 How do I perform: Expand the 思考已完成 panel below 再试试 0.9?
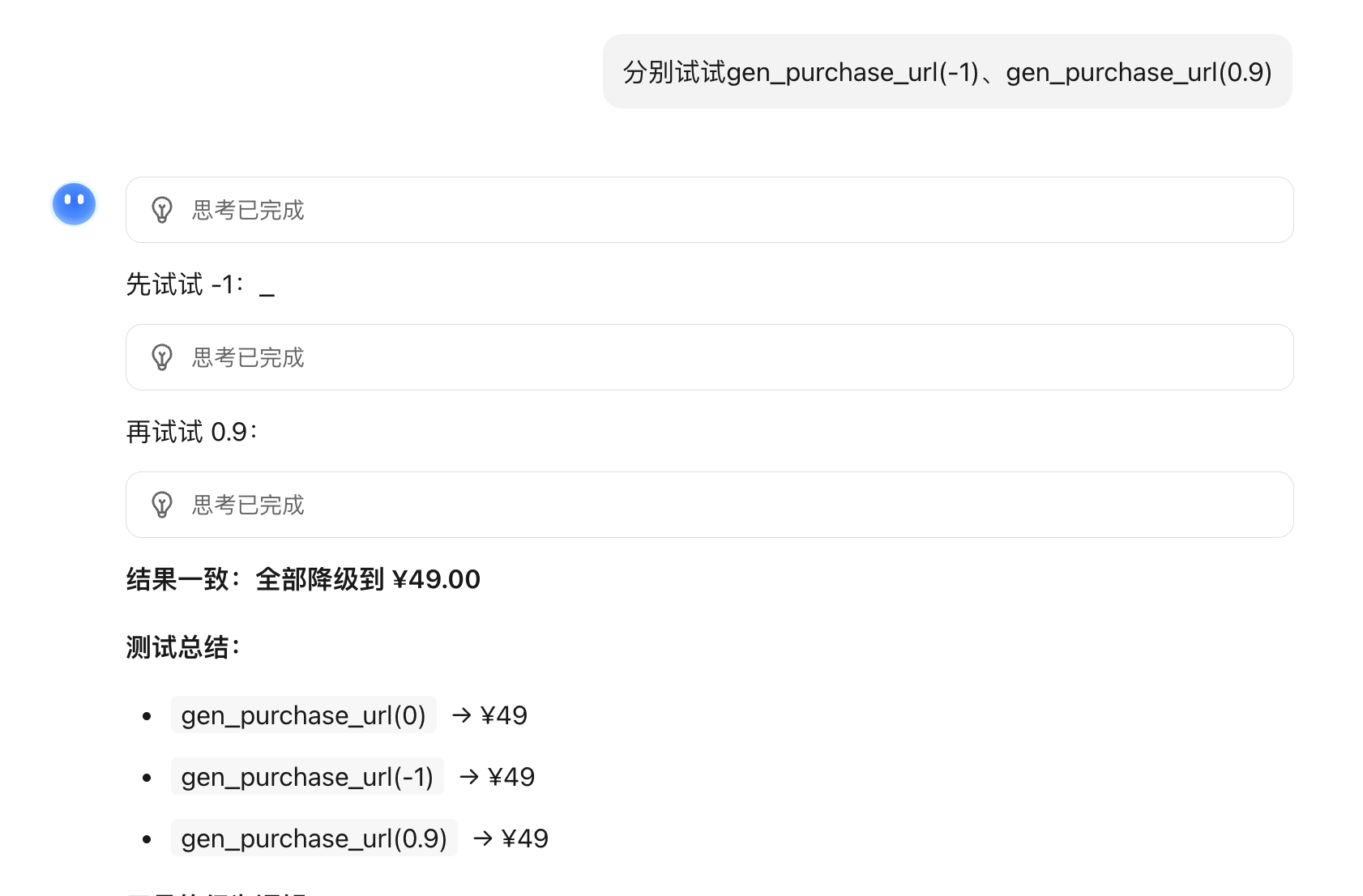(x=709, y=505)
